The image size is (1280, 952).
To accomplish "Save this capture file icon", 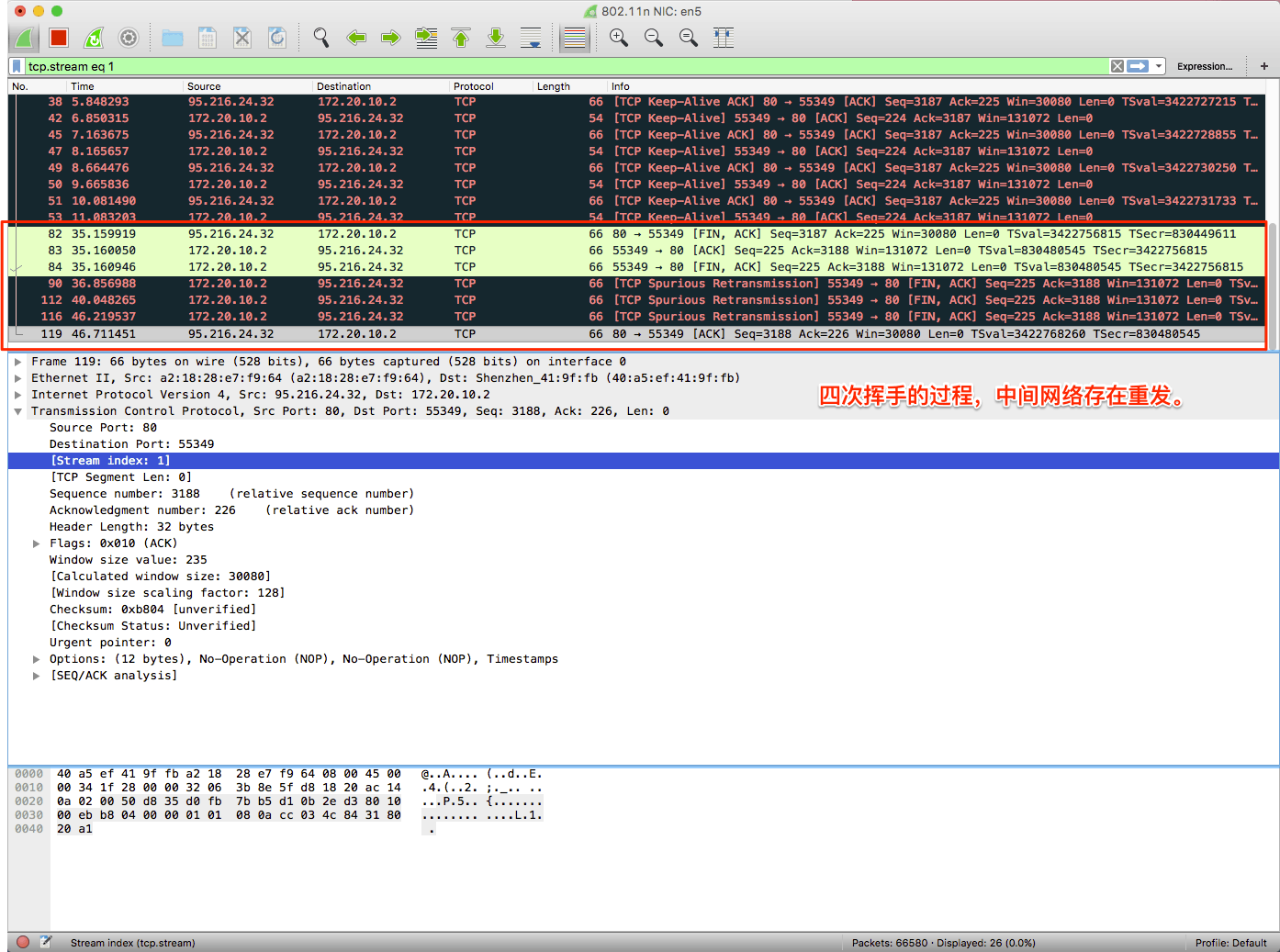I will pos(208,38).
